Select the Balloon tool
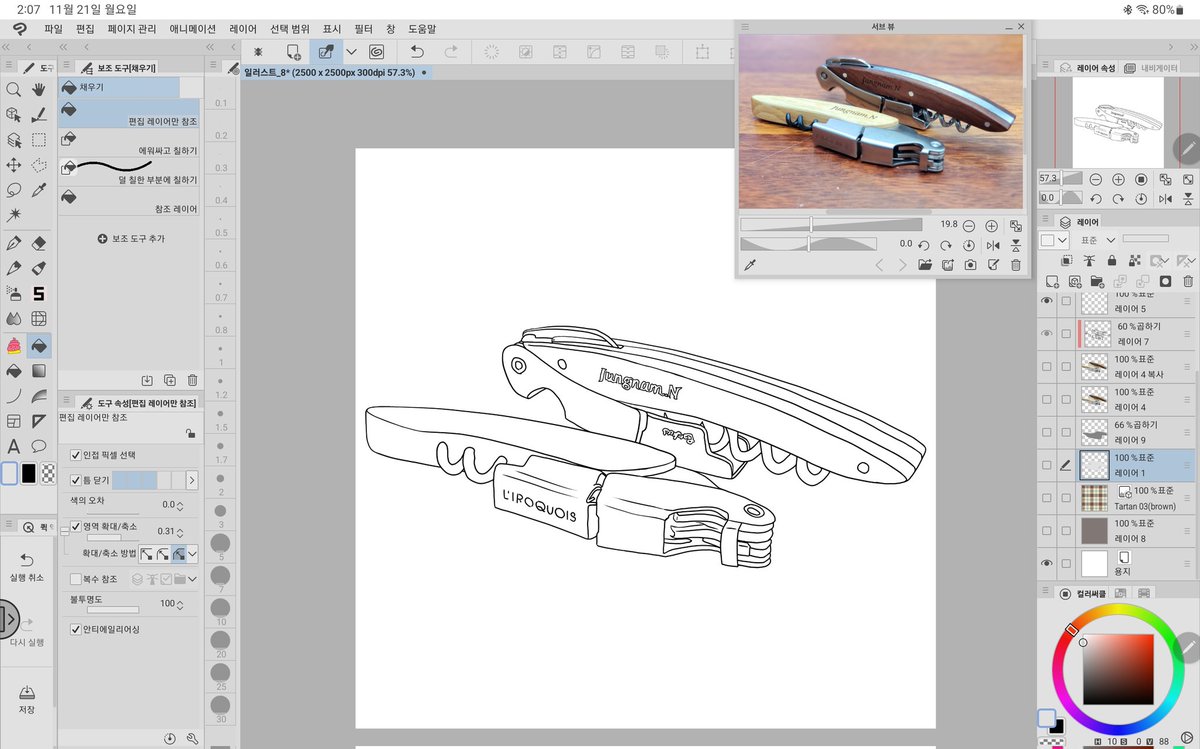 (x=39, y=446)
